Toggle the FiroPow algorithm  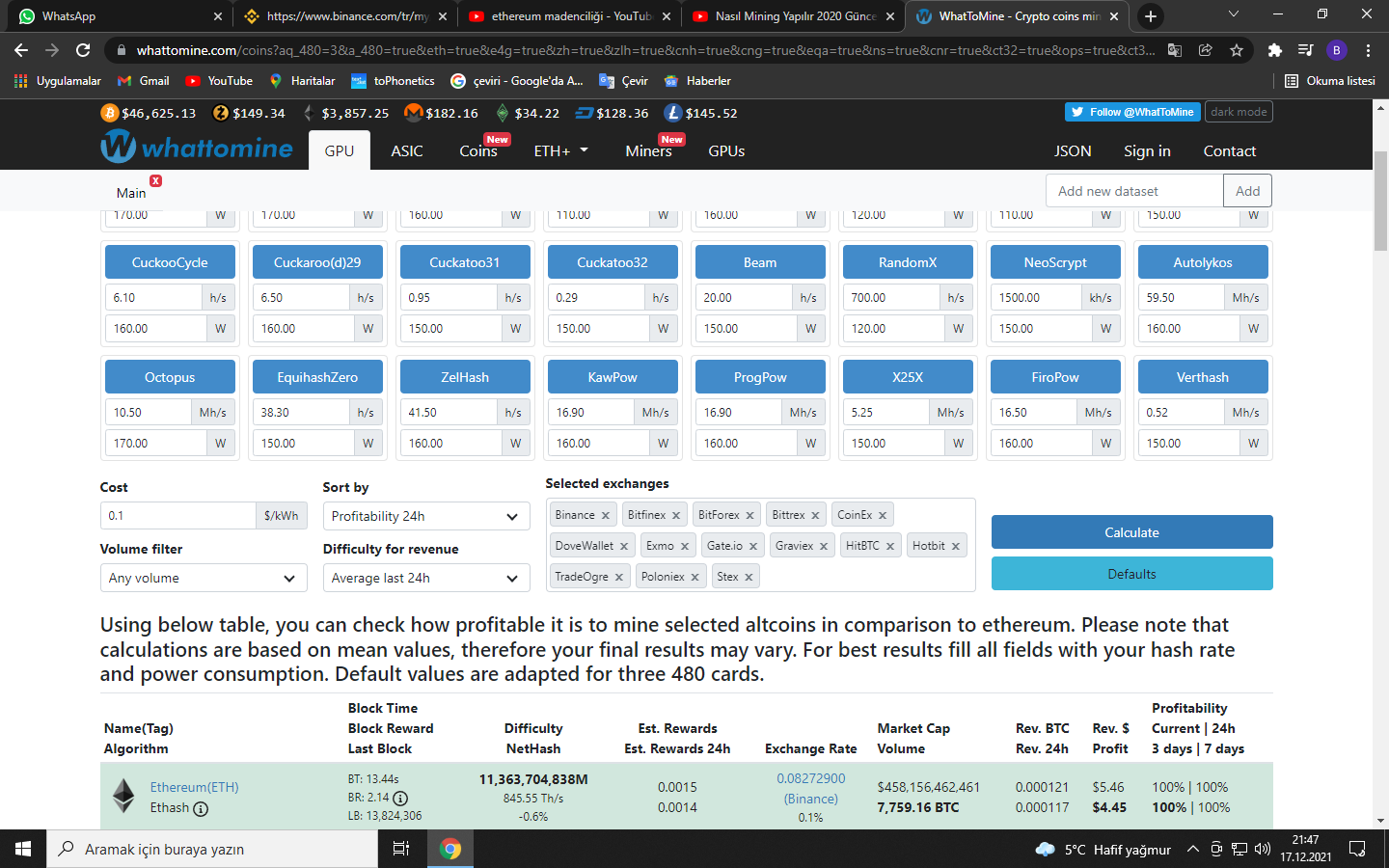click(1055, 377)
